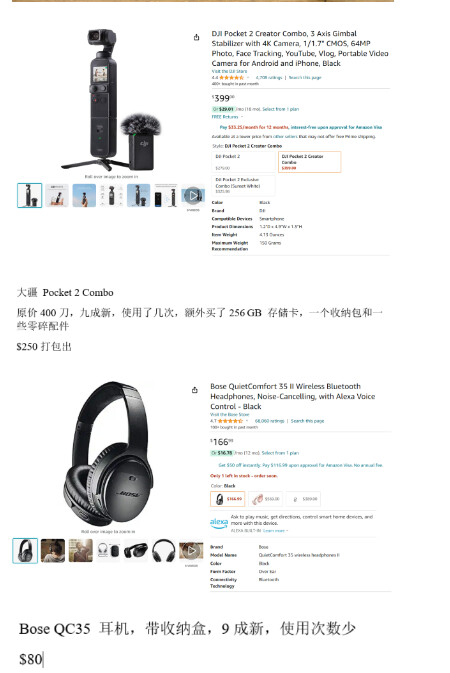Select the folded black headphones thumbnail
450x673 pixels.
pos(136,551)
